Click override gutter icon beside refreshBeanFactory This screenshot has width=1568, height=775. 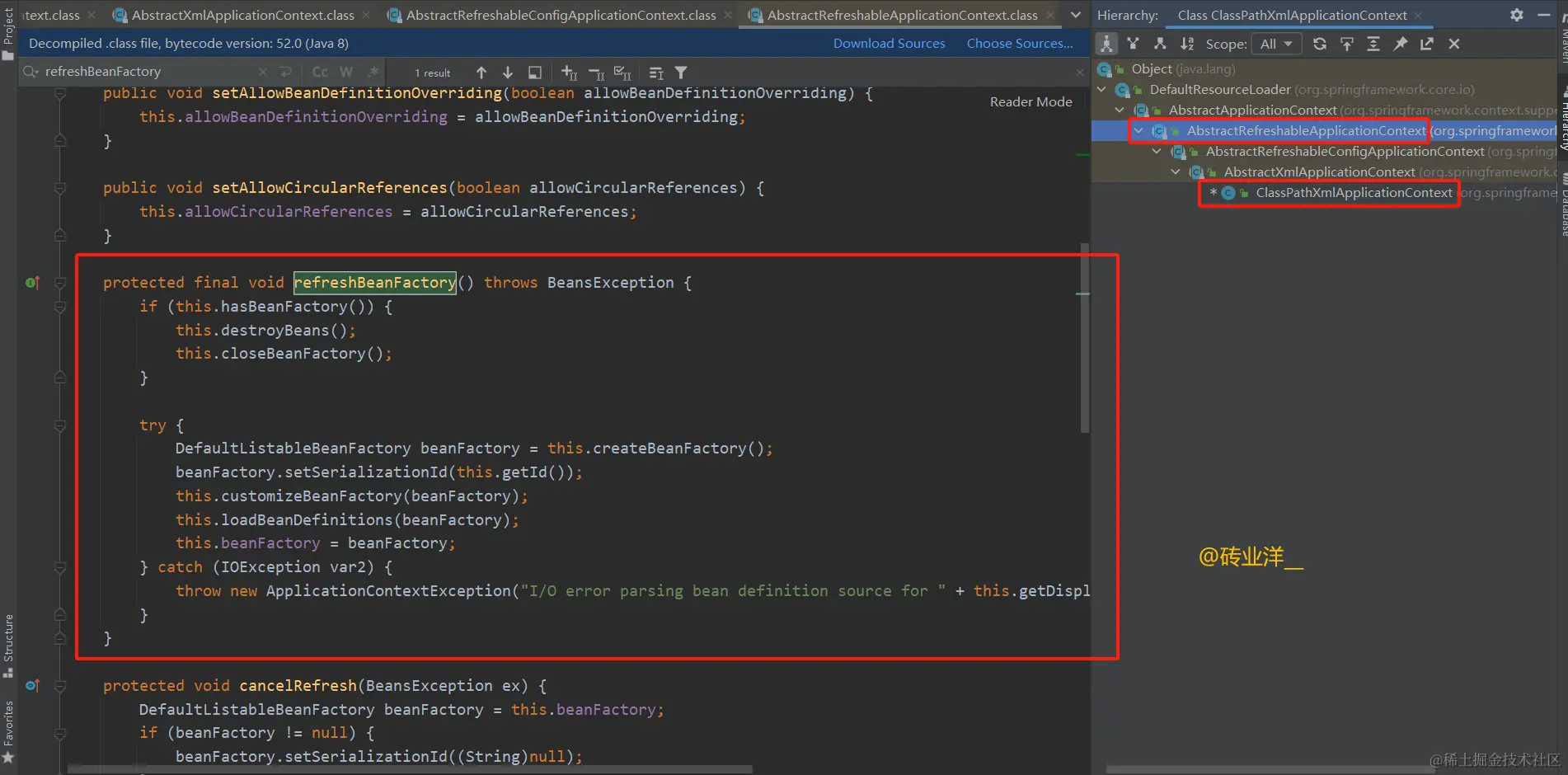[x=32, y=283]
